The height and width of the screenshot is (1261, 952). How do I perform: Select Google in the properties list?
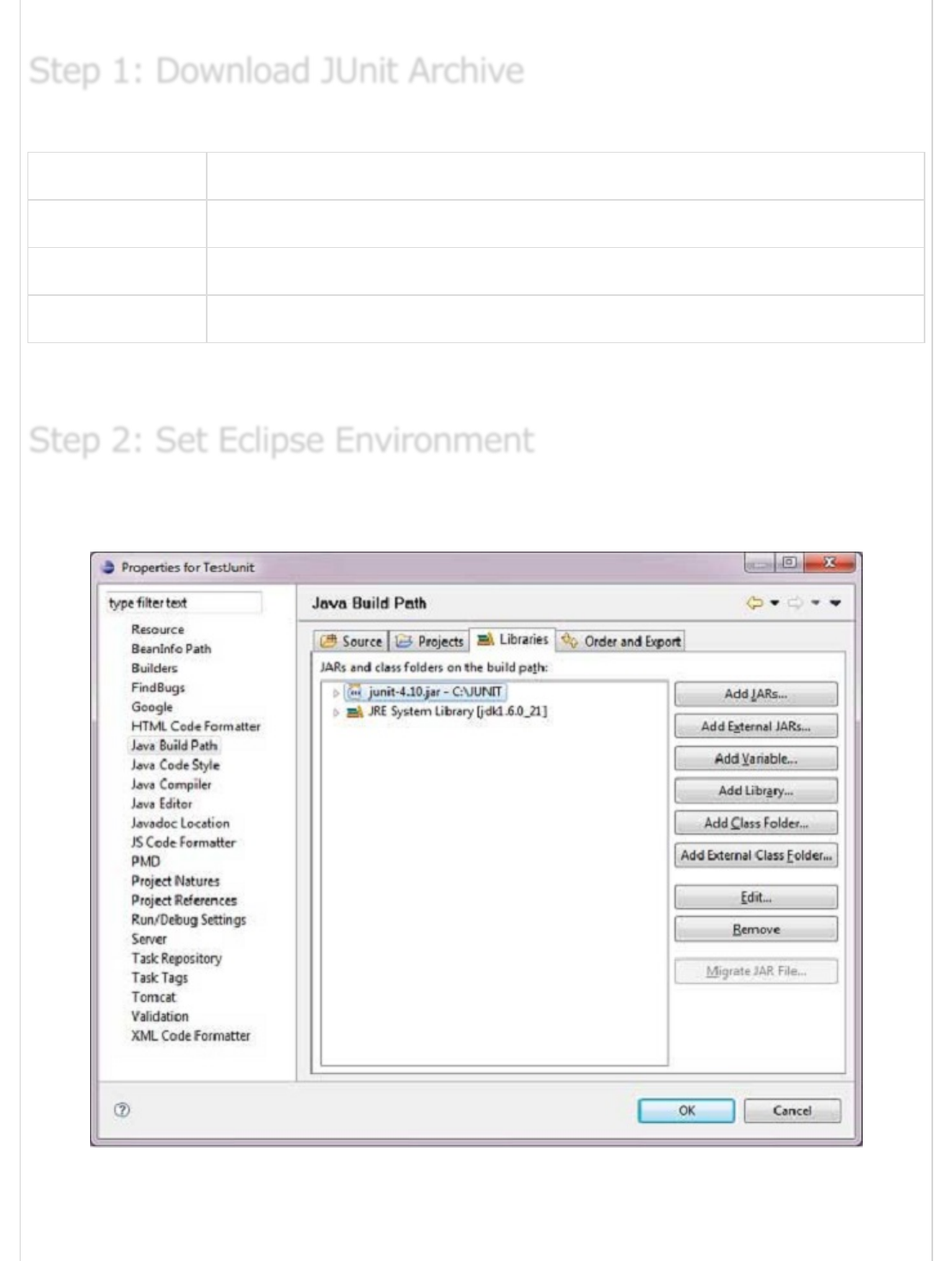(x=152, y=707)
